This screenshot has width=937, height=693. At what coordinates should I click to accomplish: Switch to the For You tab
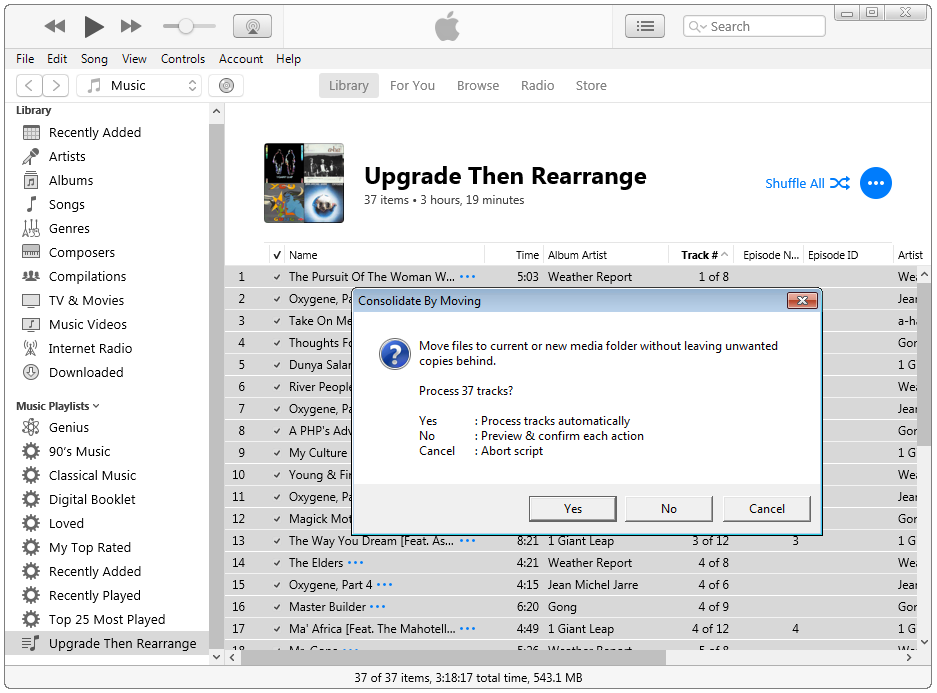point(412,85)
